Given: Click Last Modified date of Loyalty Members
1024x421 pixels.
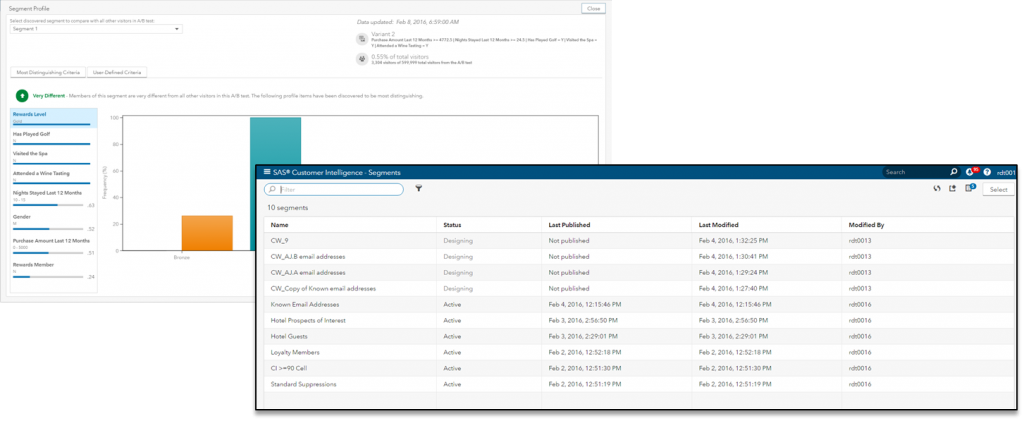Looking at the screenshot, I should click(x=735, y=352).
